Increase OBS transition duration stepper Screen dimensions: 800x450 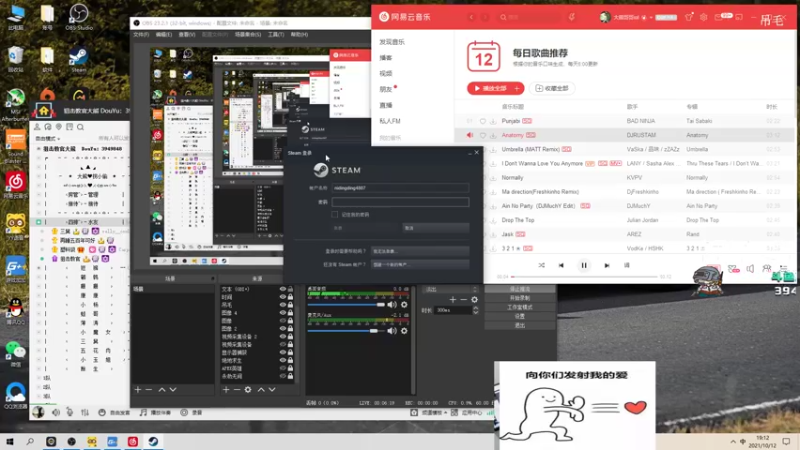[x=476, y=308]
